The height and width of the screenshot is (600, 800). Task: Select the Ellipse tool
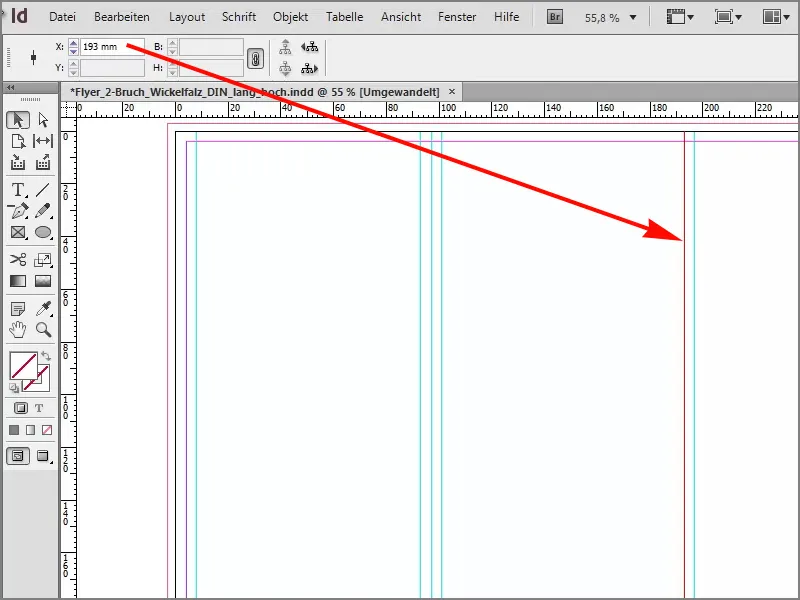click(43, 233)
